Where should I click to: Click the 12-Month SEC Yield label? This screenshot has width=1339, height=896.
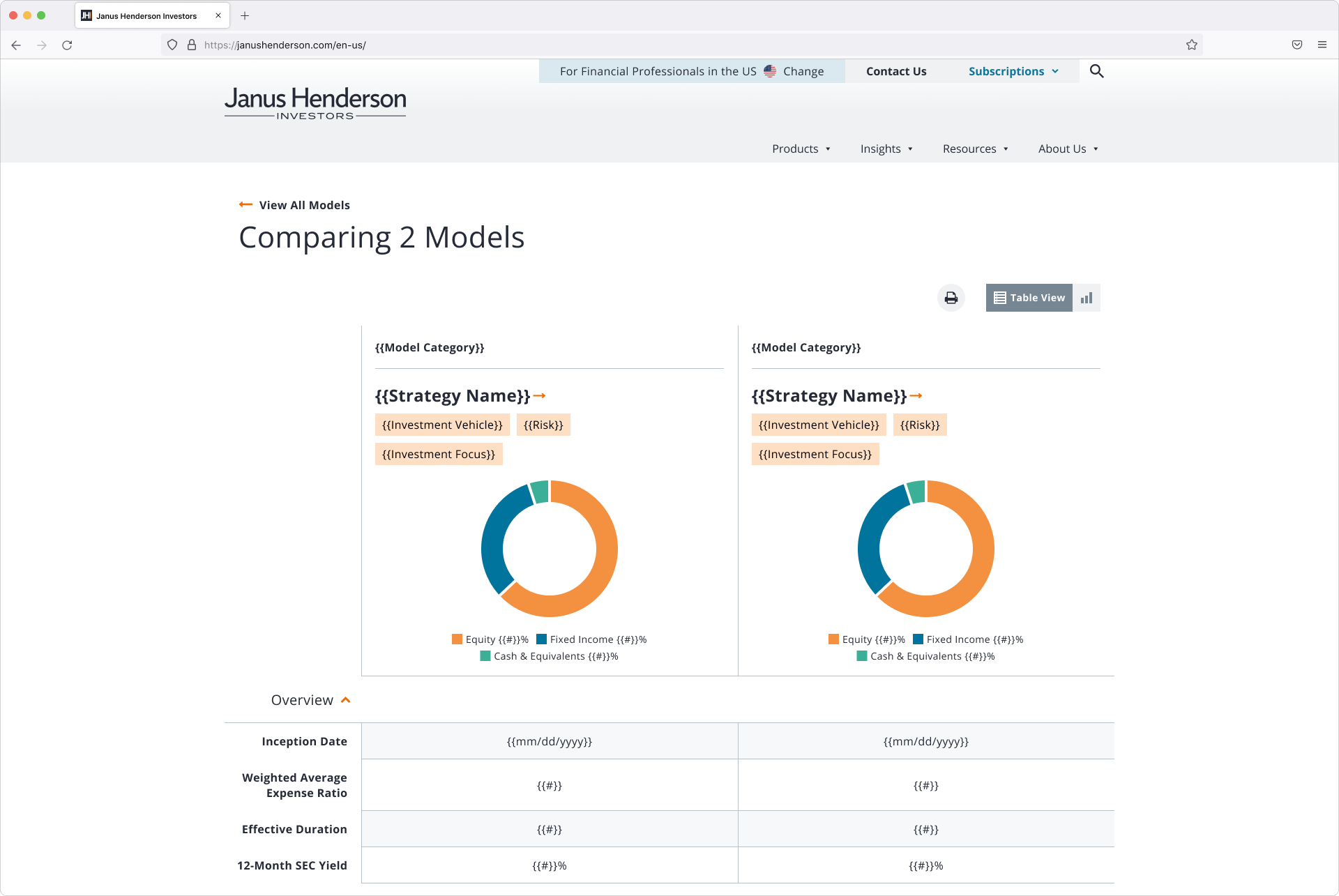[x=292, y=865]
